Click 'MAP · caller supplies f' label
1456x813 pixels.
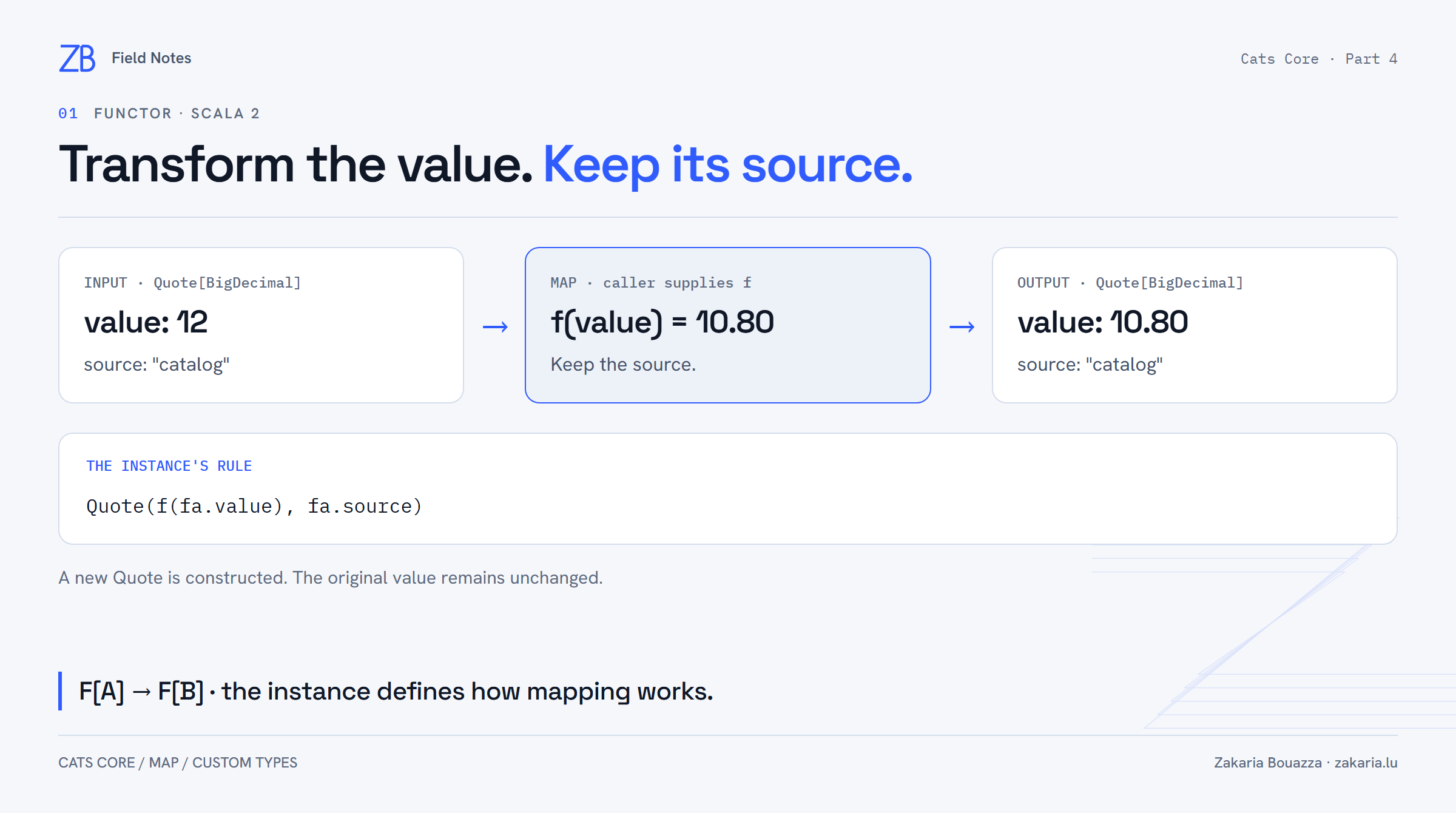(651, 283)
